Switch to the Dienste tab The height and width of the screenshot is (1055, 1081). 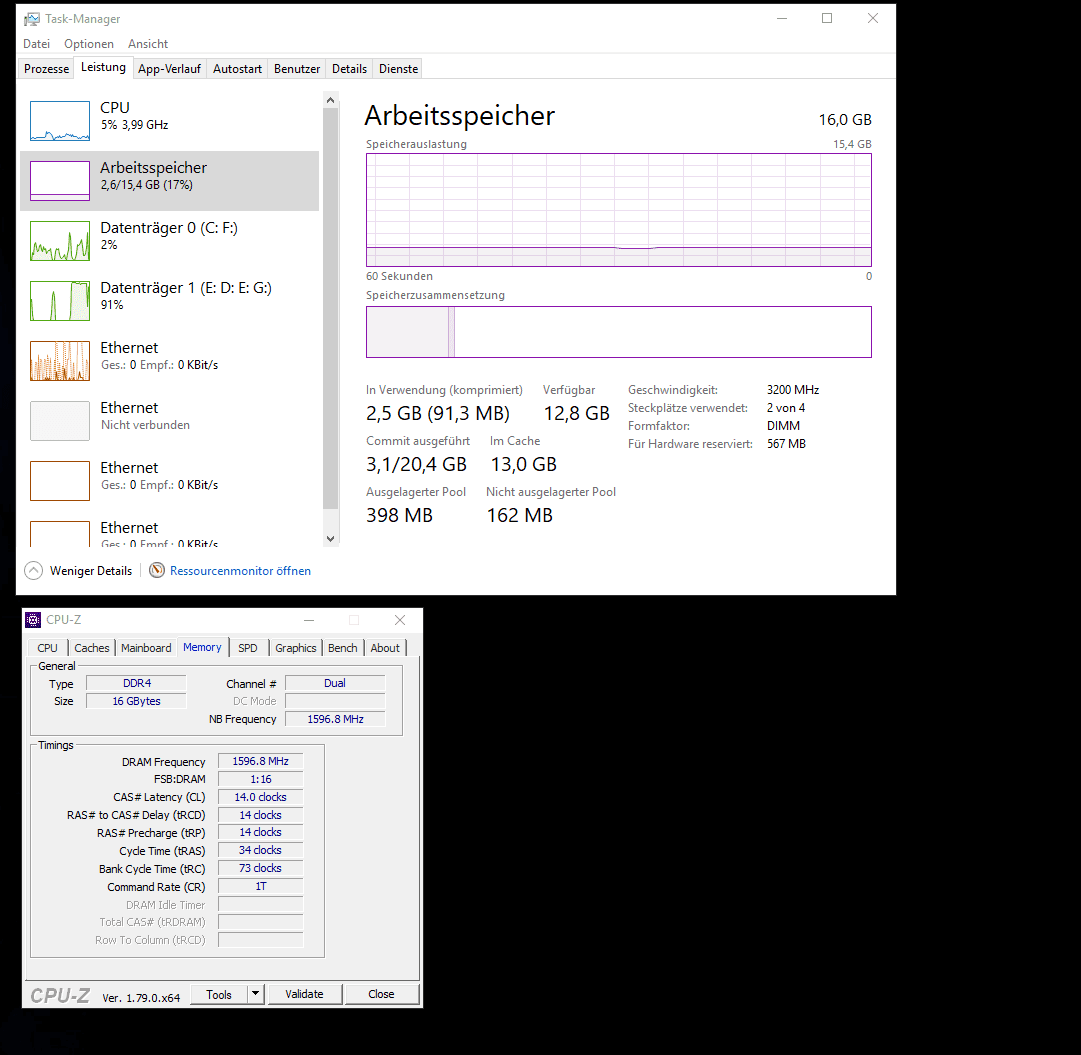[398, 69]
